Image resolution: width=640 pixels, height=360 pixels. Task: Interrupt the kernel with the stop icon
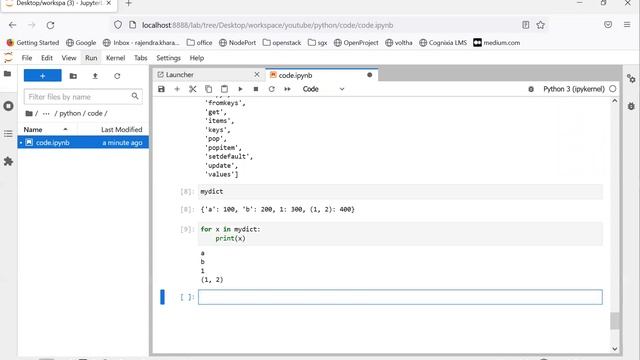point(256,89)
